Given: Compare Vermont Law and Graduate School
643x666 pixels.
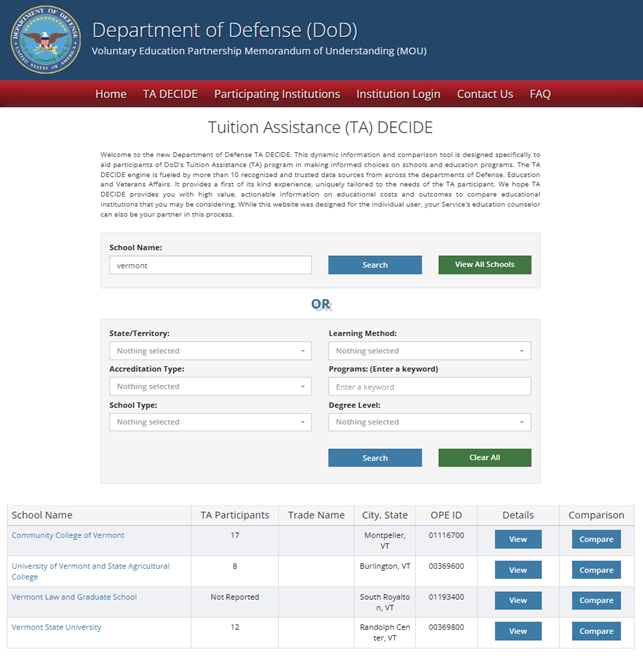Looking at the screenshot, I should coord(596,601).
